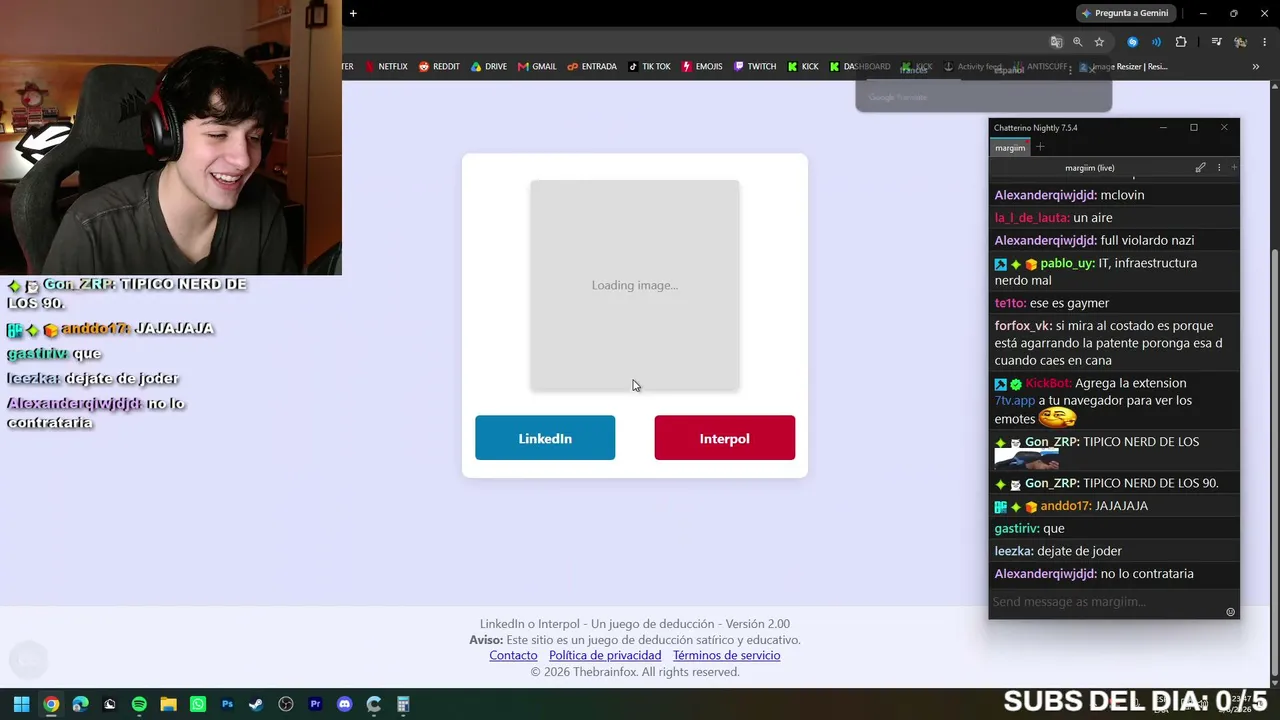The height and width of the screenshot is (720, 1280).
Task: Open the Política de privacidad link
Action: coord(605,655)
